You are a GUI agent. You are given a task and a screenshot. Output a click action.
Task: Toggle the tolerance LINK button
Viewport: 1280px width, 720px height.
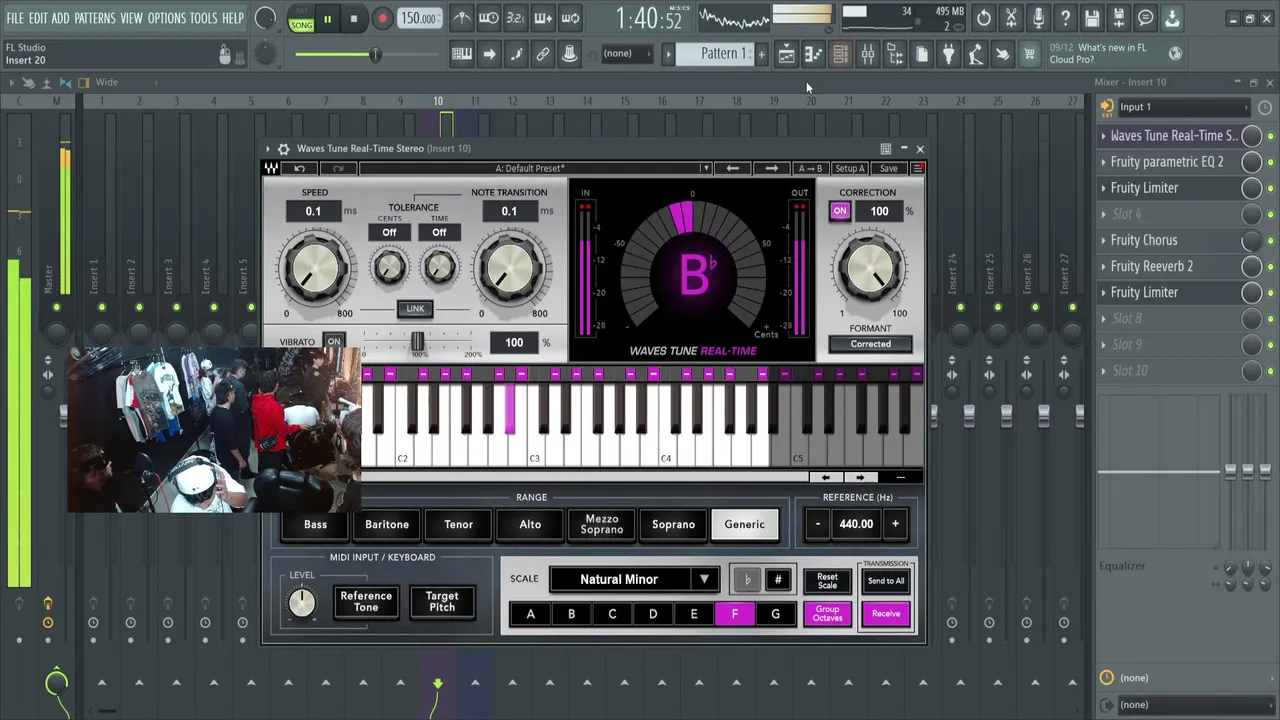pyautogui.click(x=415, y=308)
